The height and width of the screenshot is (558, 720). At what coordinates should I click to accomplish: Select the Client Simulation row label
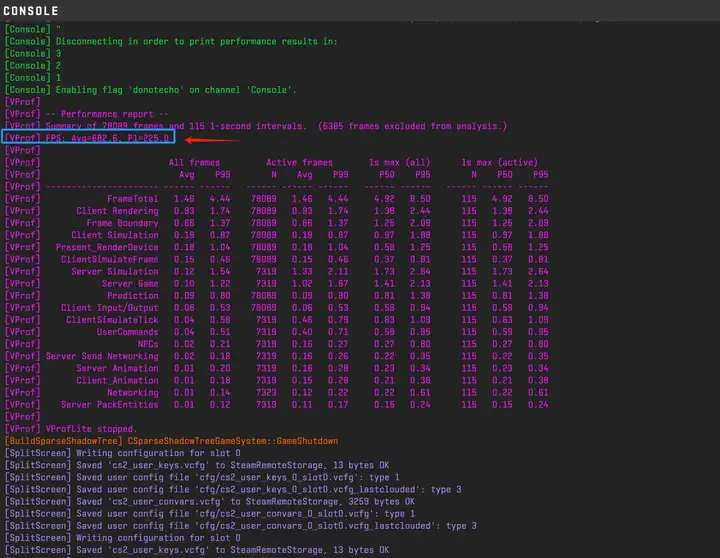pyautogui.click(x=115, y=235)
